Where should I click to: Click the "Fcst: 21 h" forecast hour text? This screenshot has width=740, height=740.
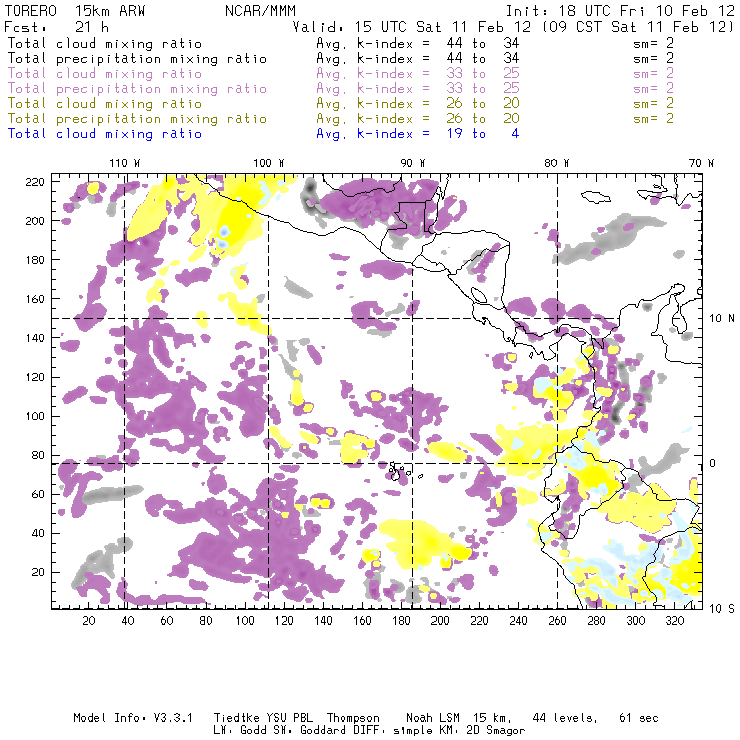[57, 27]
